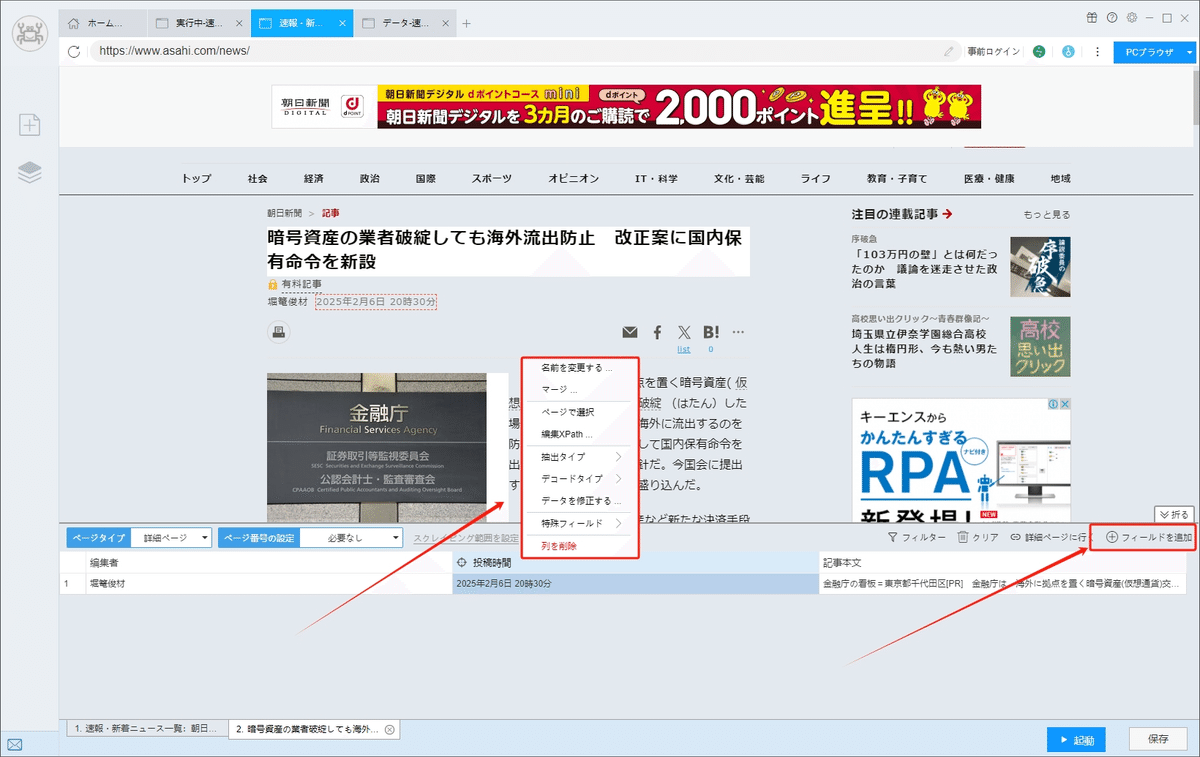The image size is (1200, 757).
Task: Choose ページで選択 from context menu
Action: point(580,412)
